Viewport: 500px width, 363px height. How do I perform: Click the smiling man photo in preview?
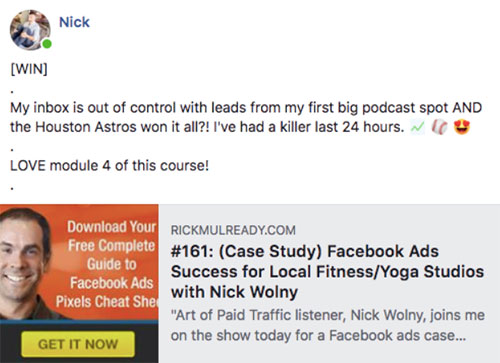coord(25,263)
